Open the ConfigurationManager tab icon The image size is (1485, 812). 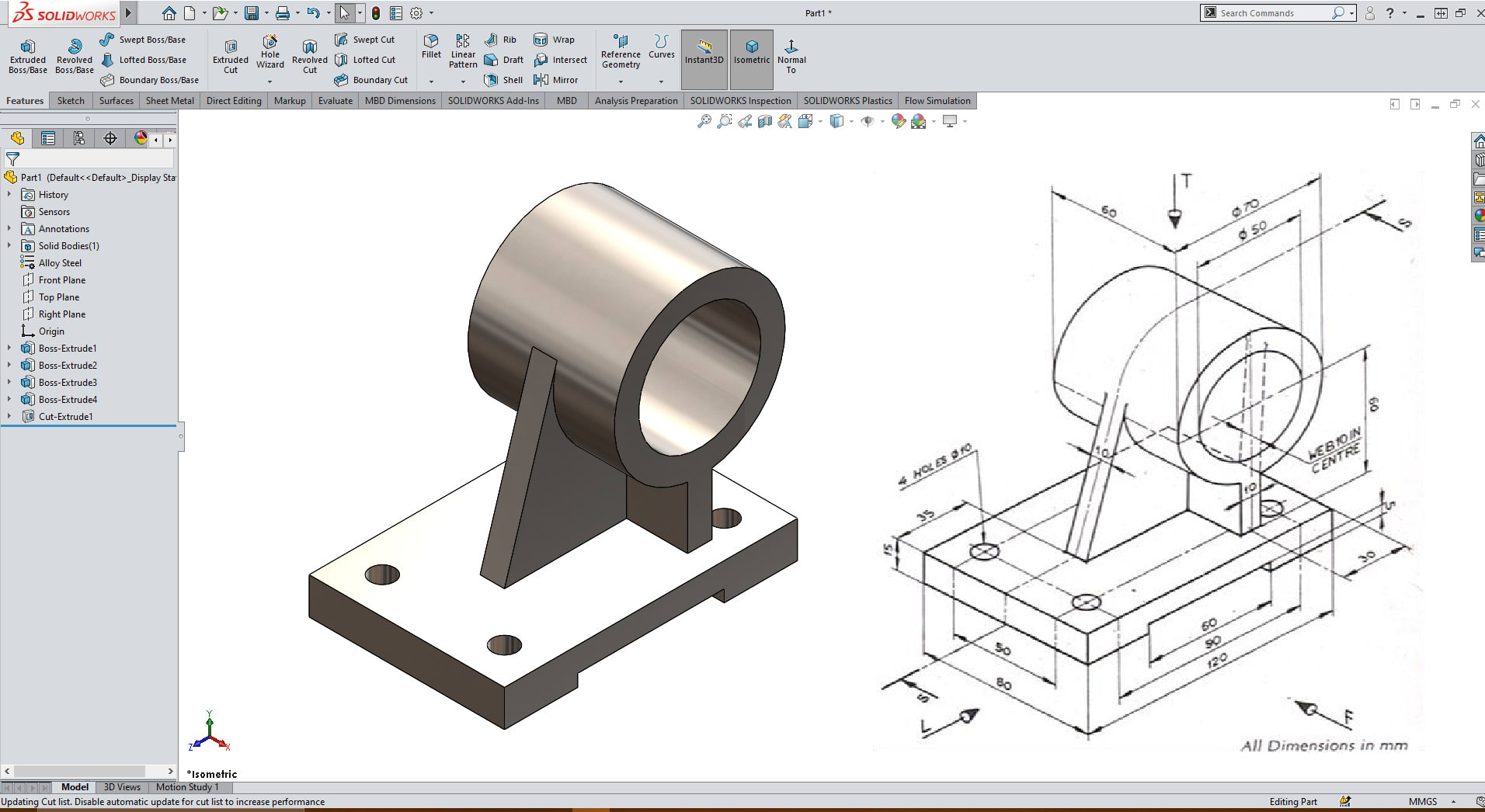[79, 138]
